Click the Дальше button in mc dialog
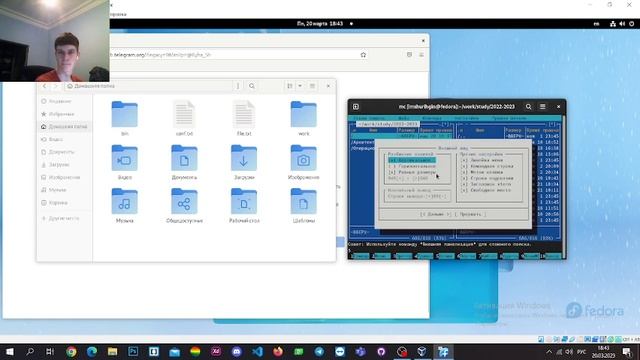The width and height of the screenshot is (640, 360). (x=436, y=214)
